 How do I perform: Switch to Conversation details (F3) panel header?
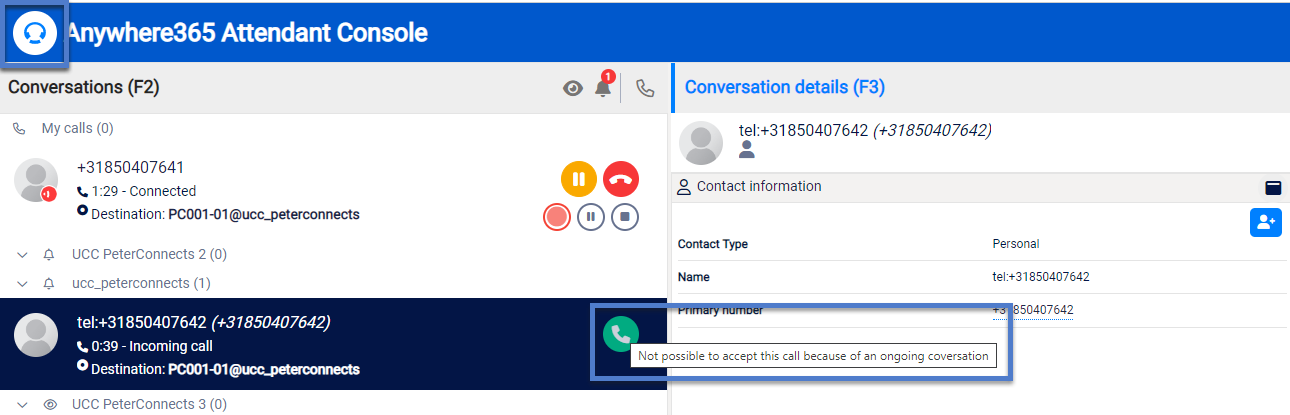pos(784,88)
